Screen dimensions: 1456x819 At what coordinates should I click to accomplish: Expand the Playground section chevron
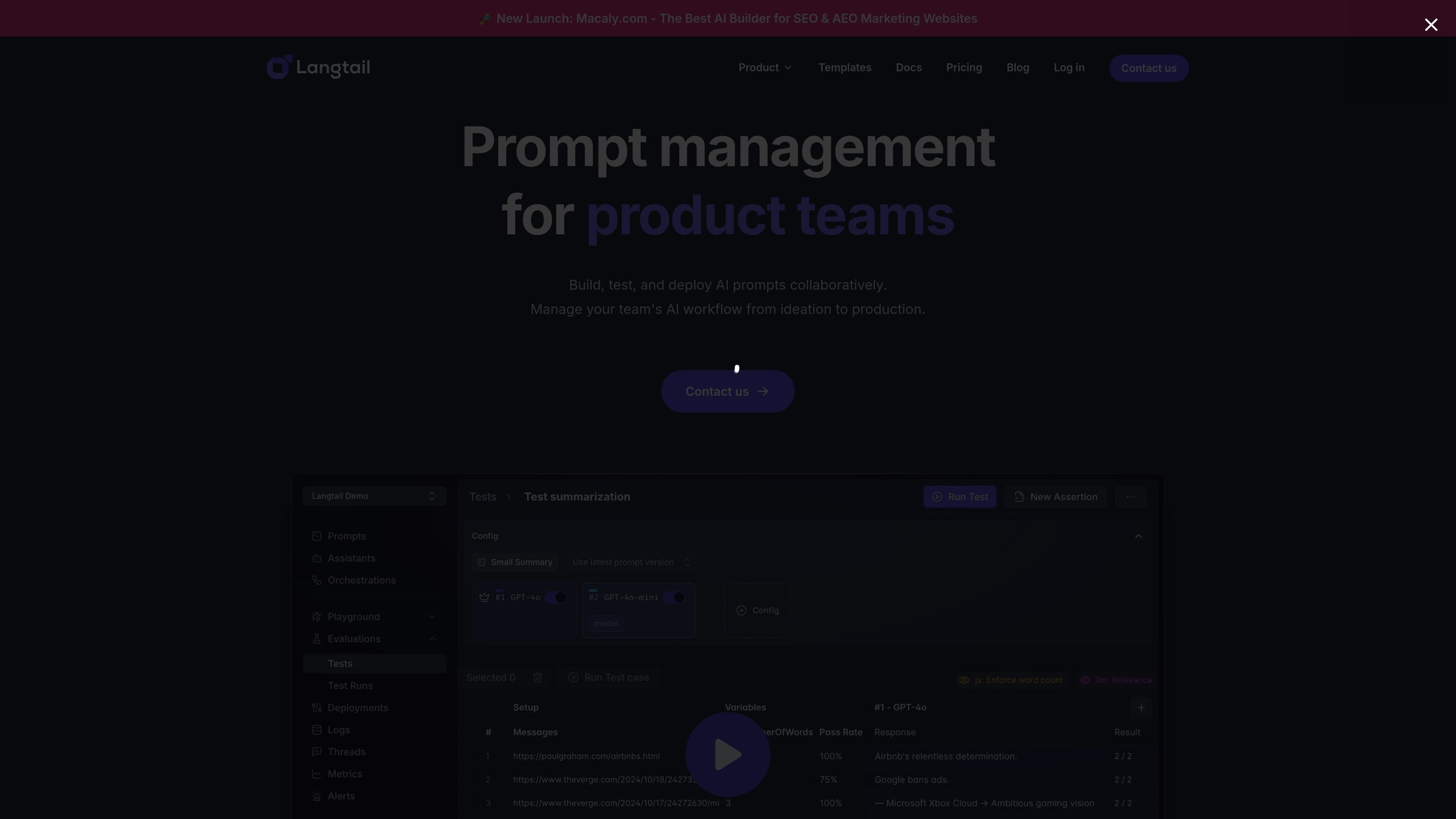[x=432, y=617]
